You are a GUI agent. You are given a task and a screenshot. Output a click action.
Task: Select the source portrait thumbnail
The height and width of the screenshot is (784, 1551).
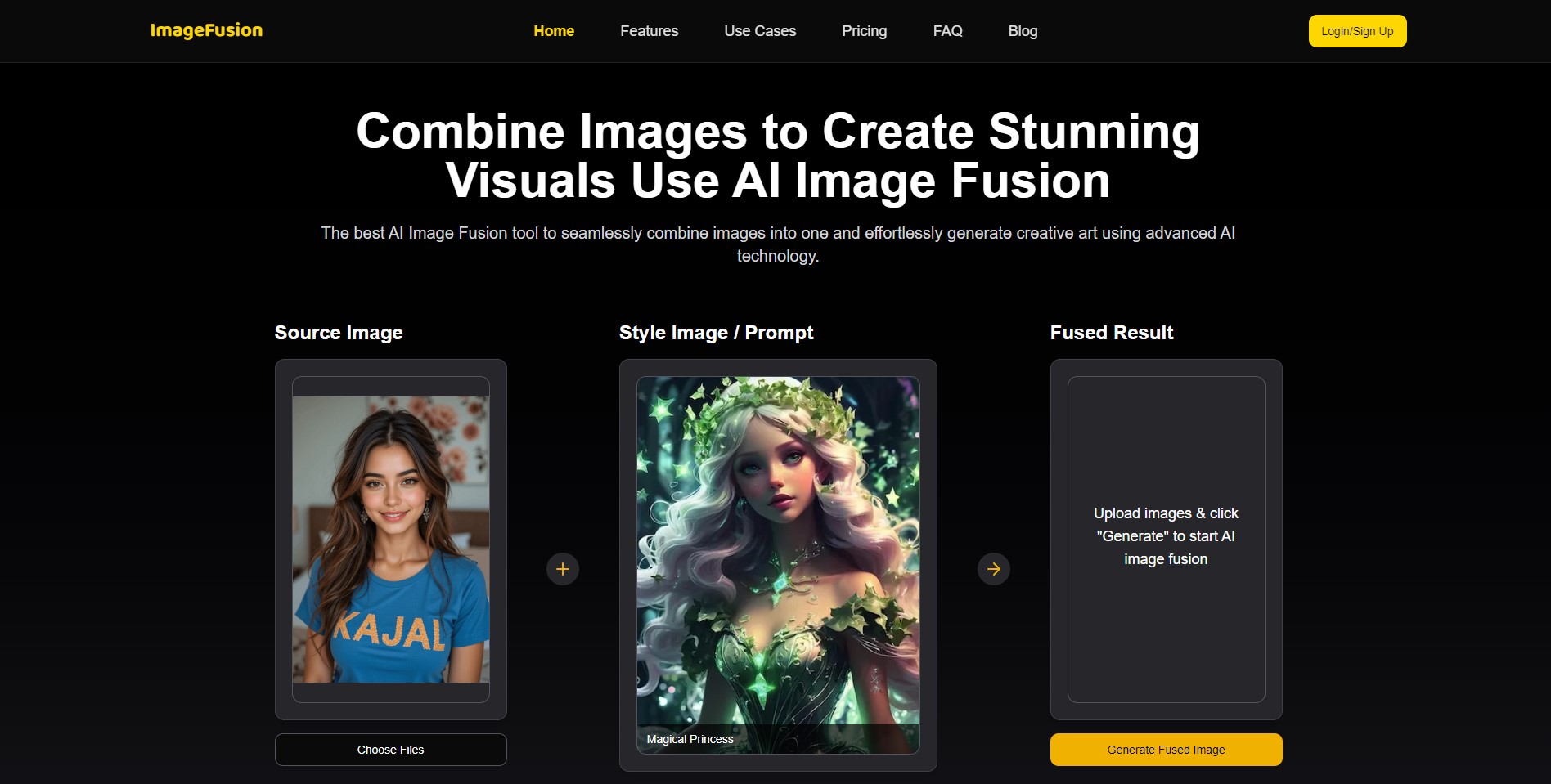pyautogui.click(x=391, y=540)
